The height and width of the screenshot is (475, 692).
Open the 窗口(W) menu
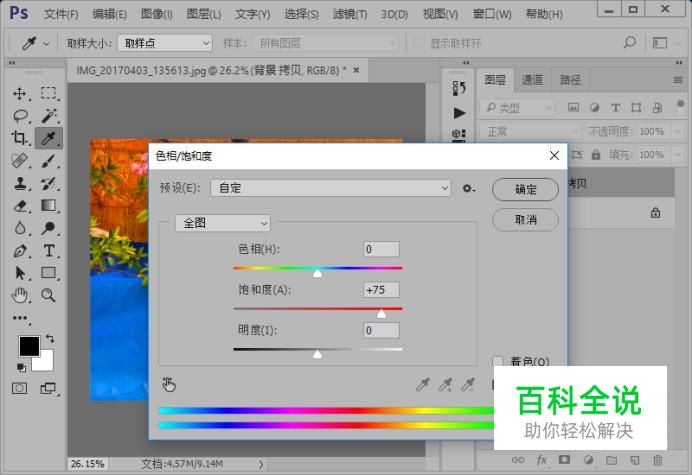coord(492,14)
